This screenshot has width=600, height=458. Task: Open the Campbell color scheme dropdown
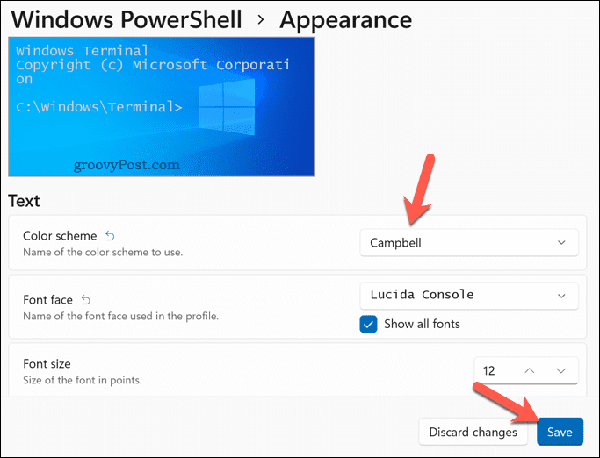(468, 242)
